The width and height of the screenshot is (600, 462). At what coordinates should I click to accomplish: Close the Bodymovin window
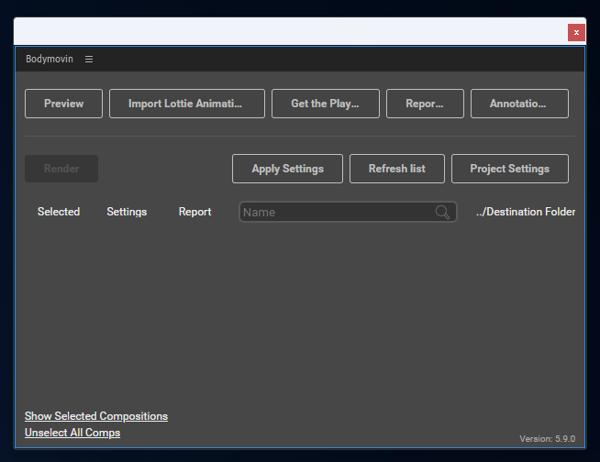(576, 33)
